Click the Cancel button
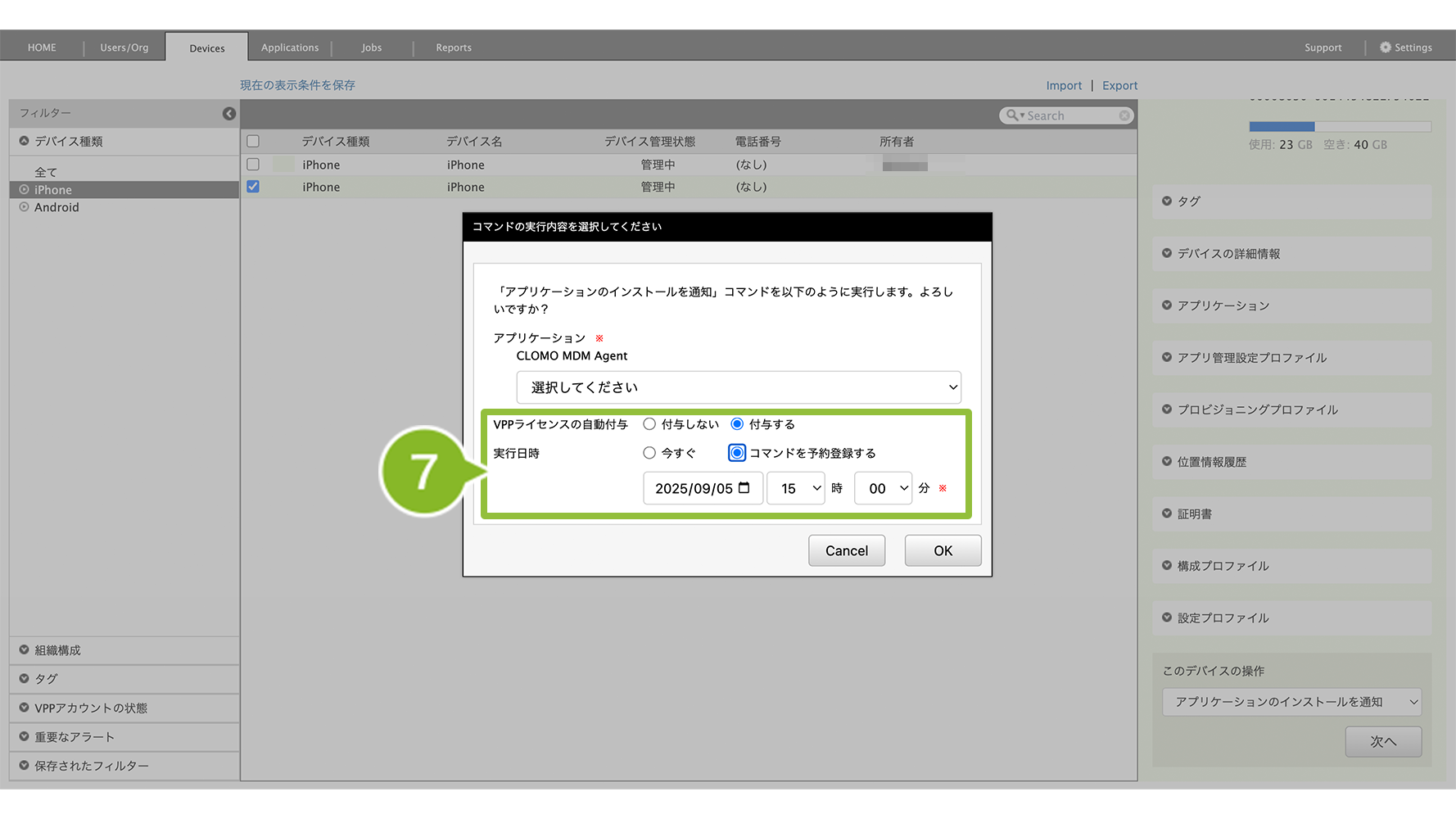This screenshot has width=1456, height=819. click(846, 550)
